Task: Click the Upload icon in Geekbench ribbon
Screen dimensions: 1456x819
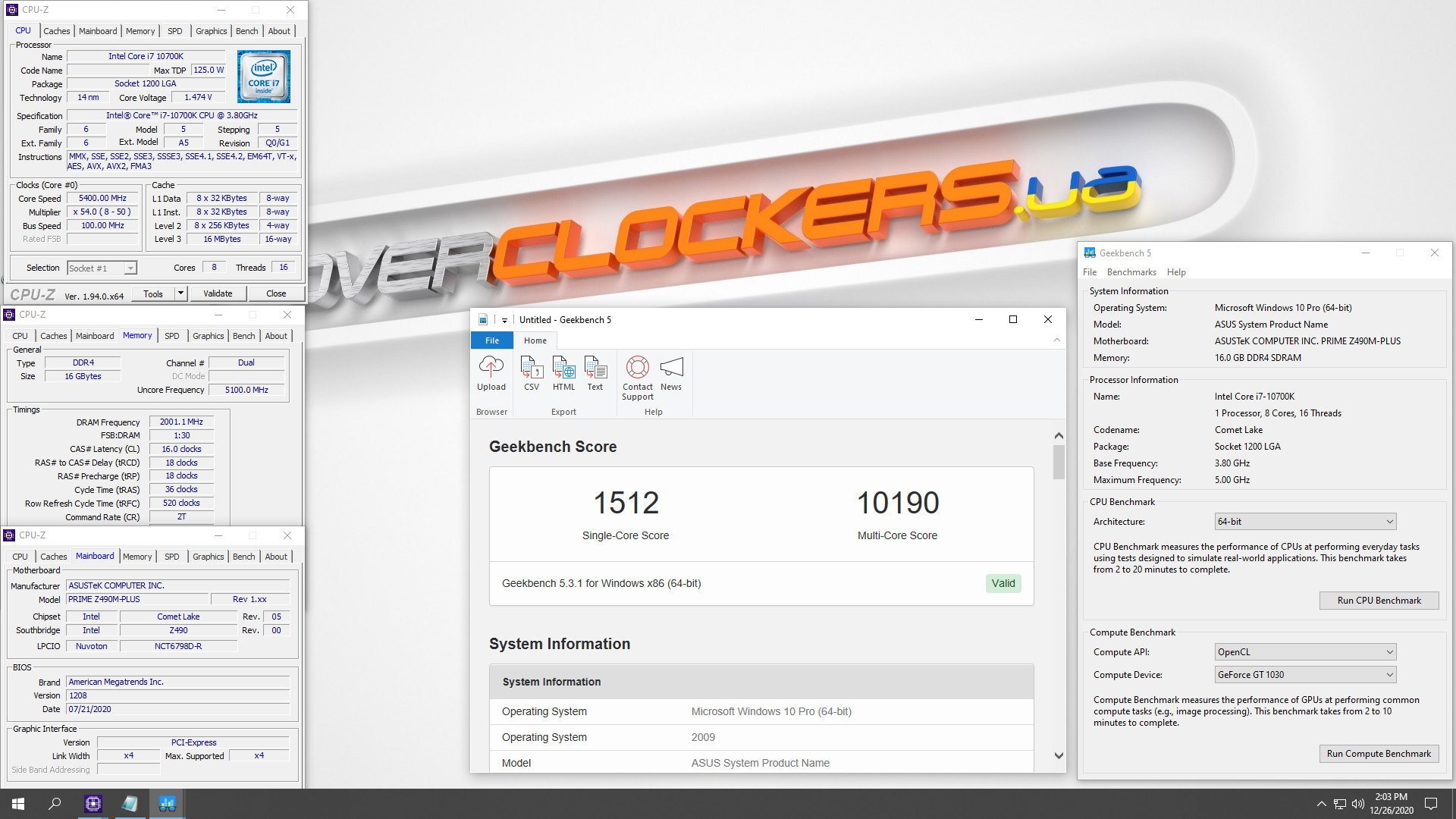Action: pyautogui.click(x=491, y=374)
